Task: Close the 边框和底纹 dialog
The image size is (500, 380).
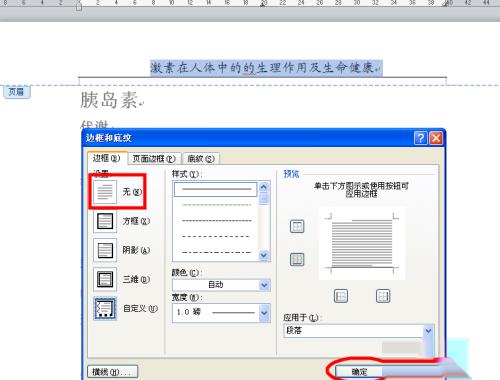Action: [x=436, y=138]
